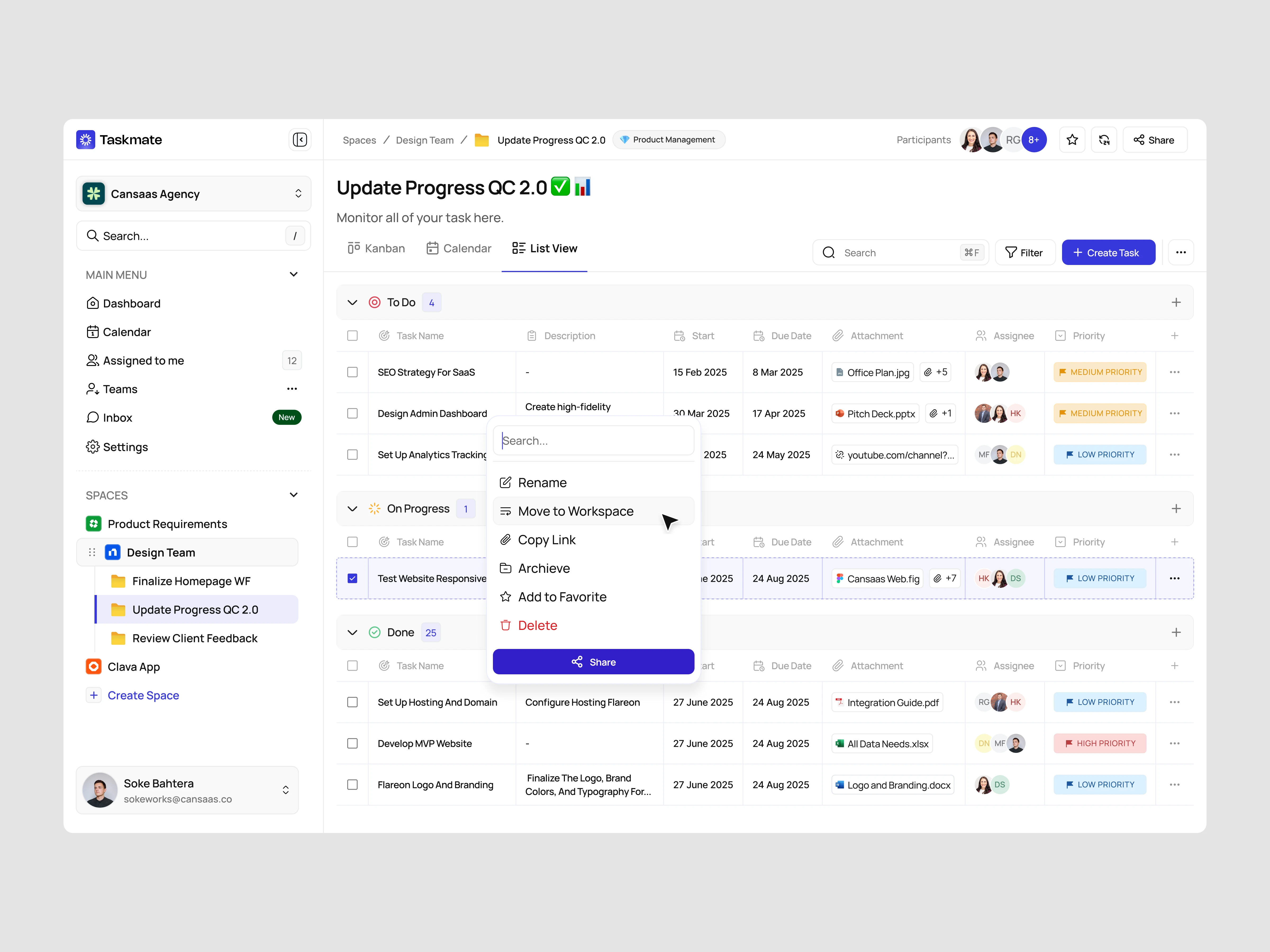Click the Create Task button
The image size is (1270, 952).
pyautogui.click(x=1108, y=253)
